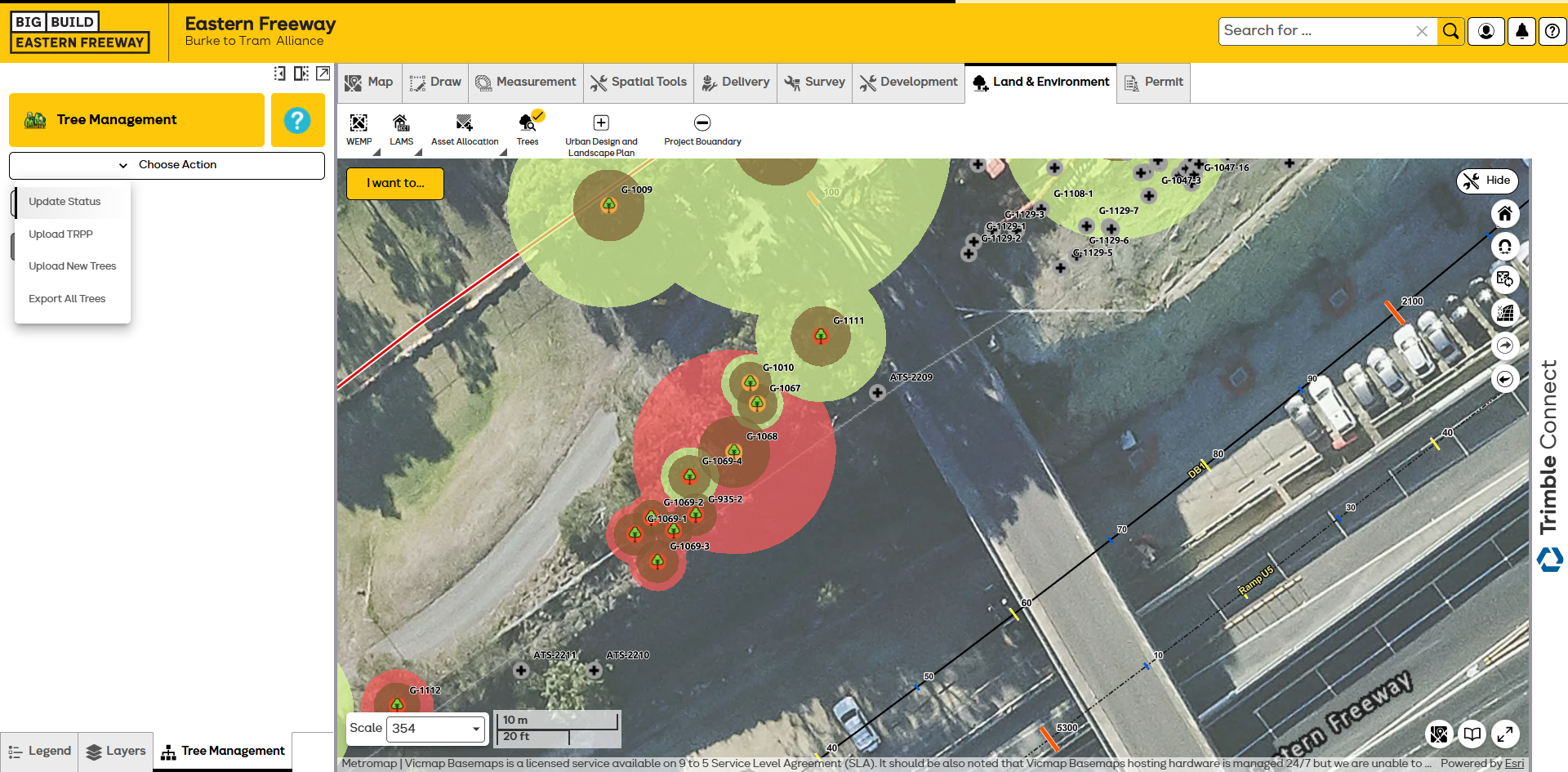Open the Layers panel tab
Viewport: 1568px width, 772px height.
tap(115, 752)
